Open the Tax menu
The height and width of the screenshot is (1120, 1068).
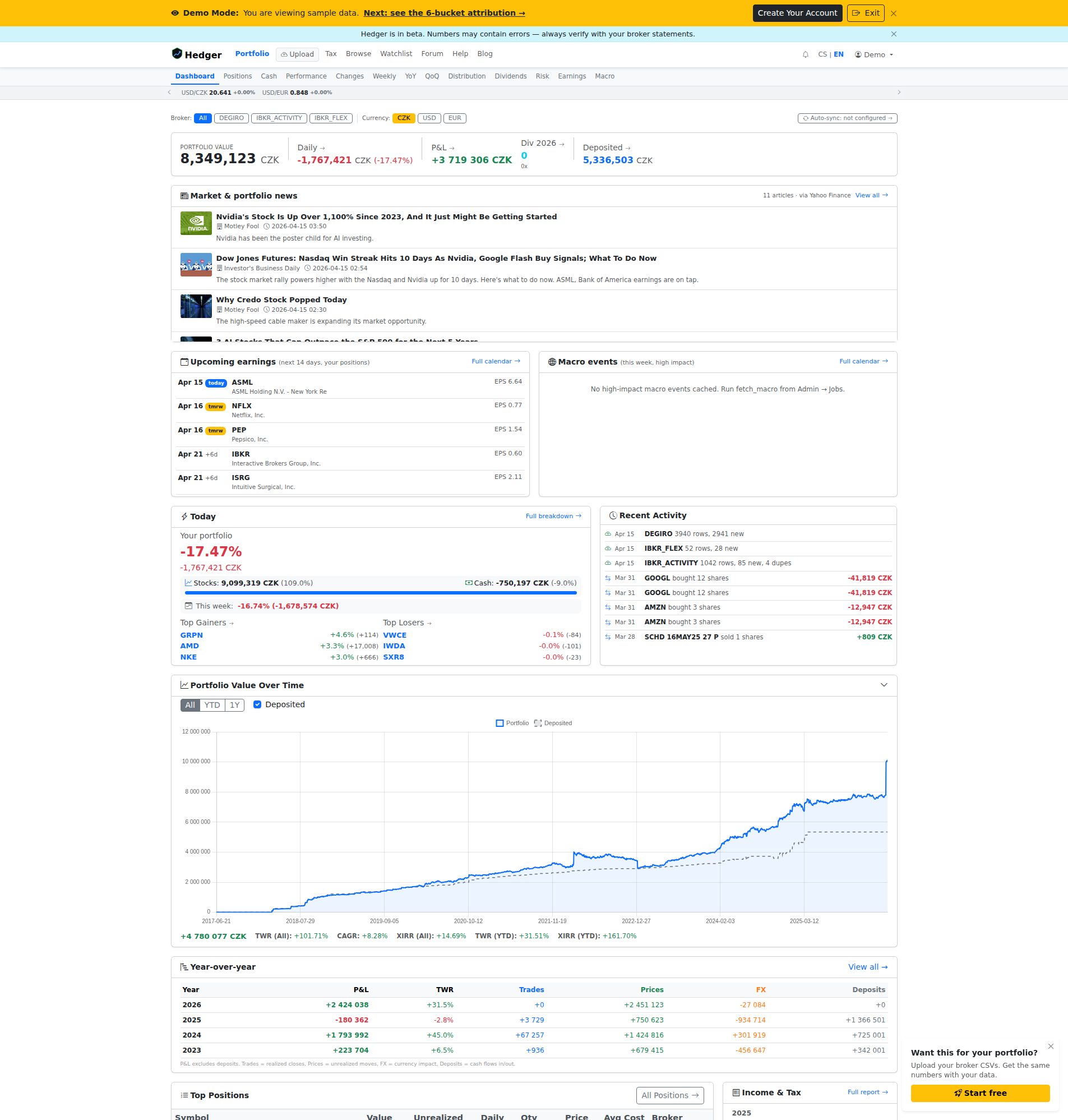tap(331, 54)
